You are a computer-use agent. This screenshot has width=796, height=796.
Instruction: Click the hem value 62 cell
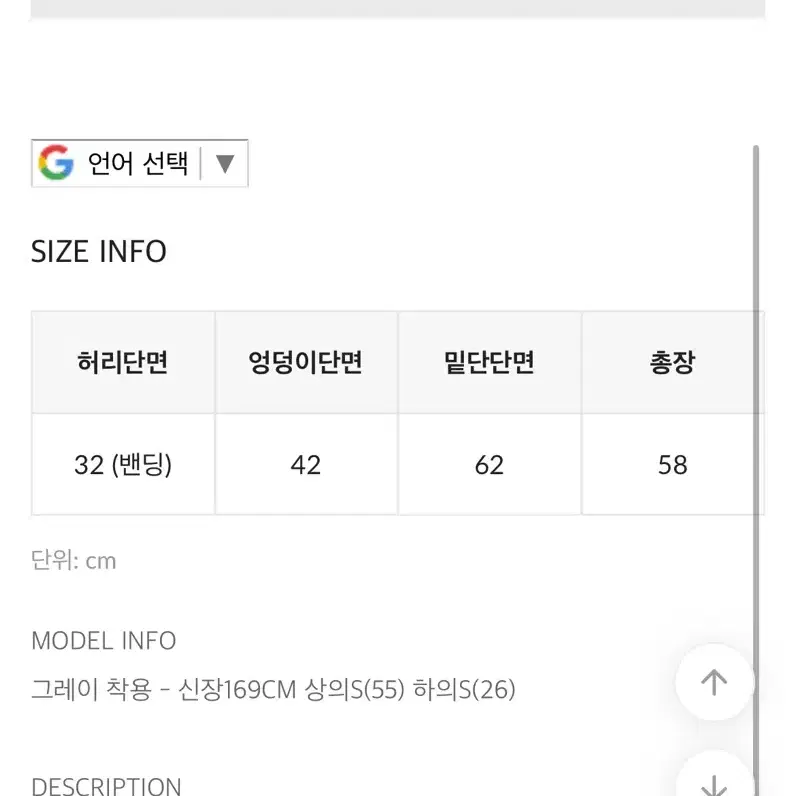pos(489,465)
